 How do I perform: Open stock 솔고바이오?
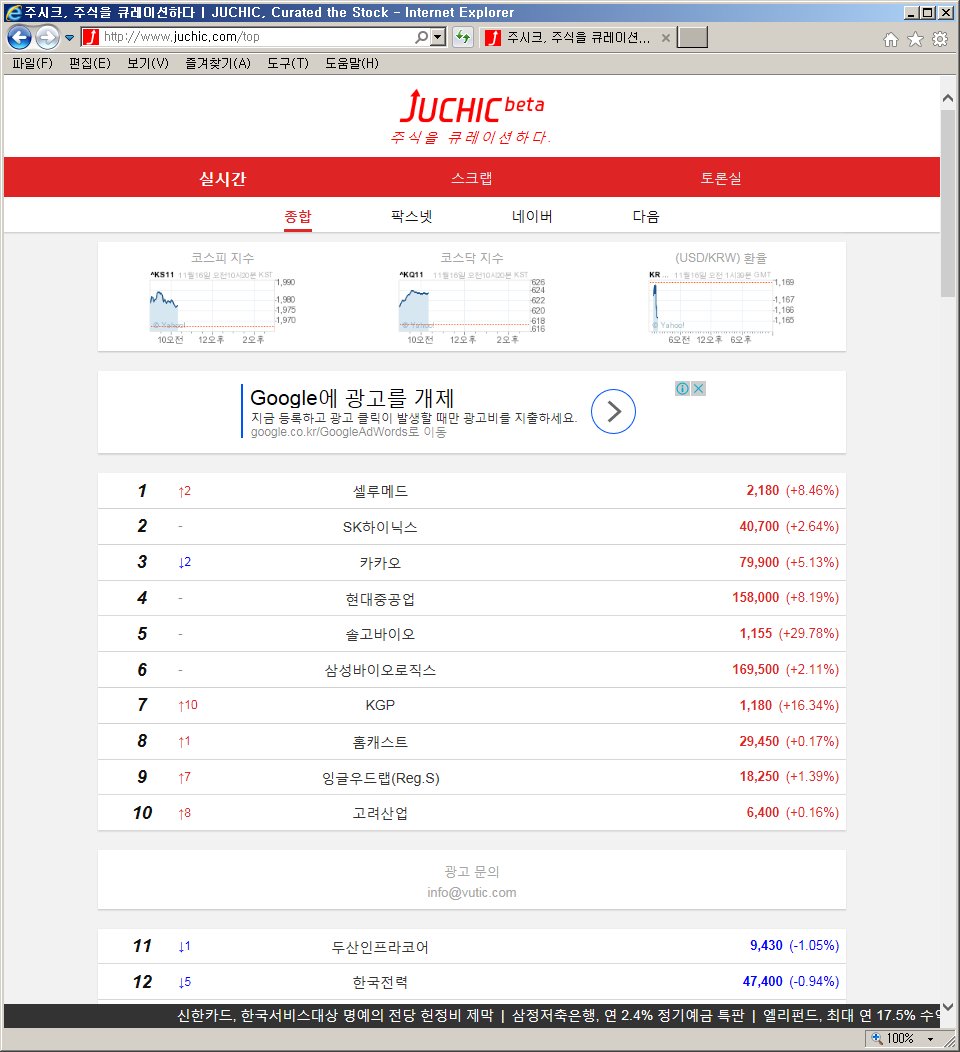tap(380, 634)
